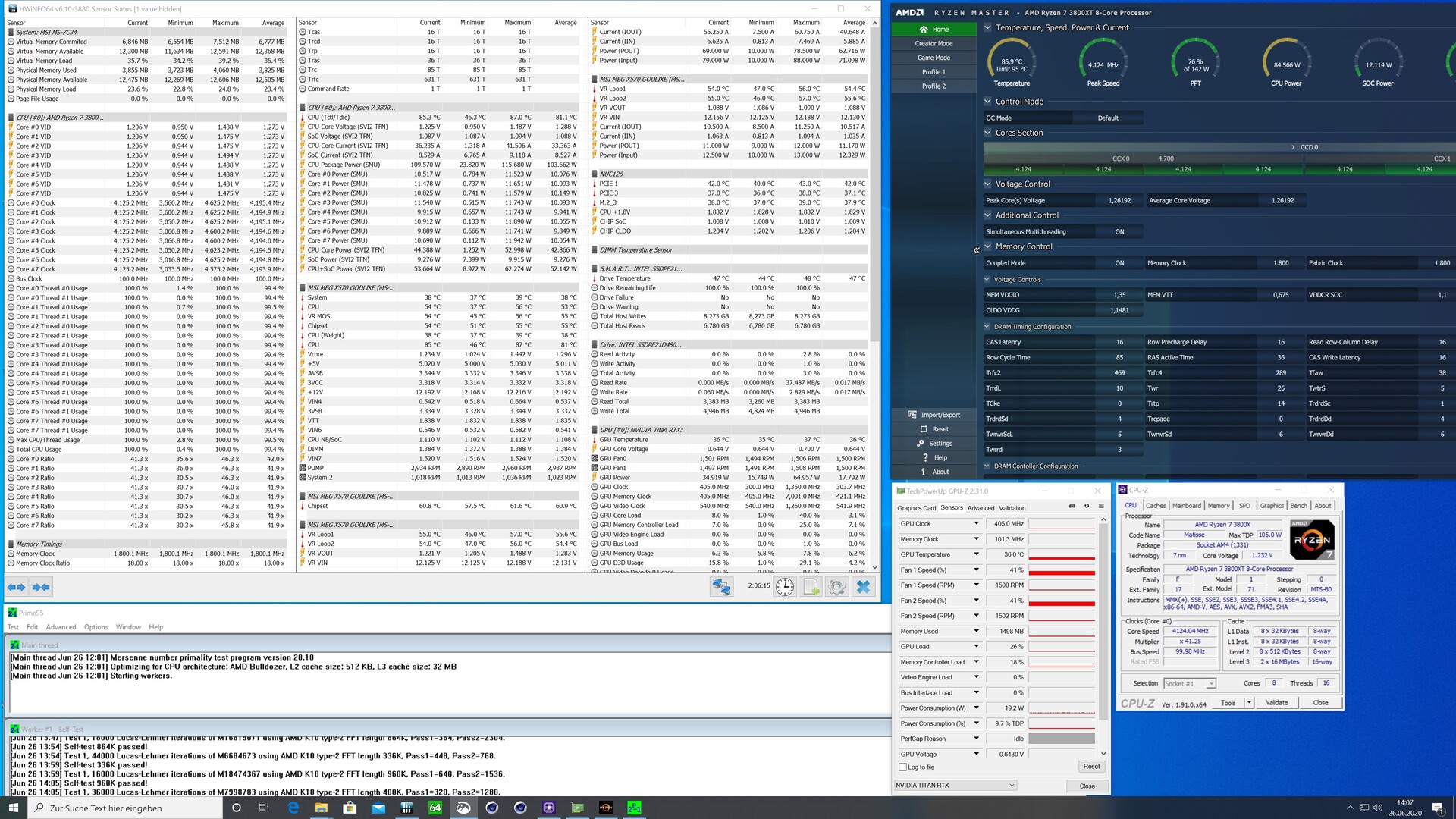Click GPU-Z sensors scrollbar down arrow
Viewport: 1456px width, 819px height.
coord(1103,754)
